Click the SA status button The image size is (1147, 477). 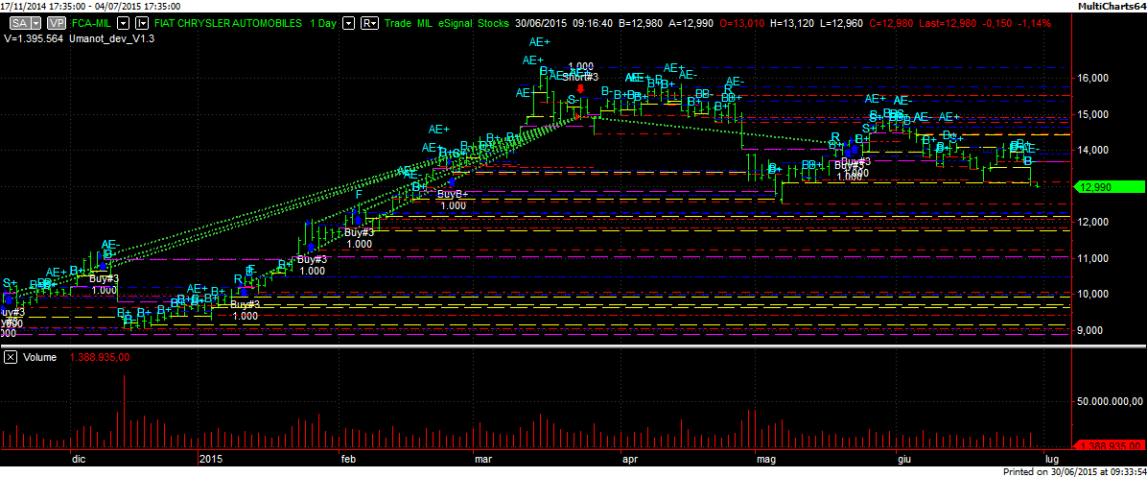[18, 22]
